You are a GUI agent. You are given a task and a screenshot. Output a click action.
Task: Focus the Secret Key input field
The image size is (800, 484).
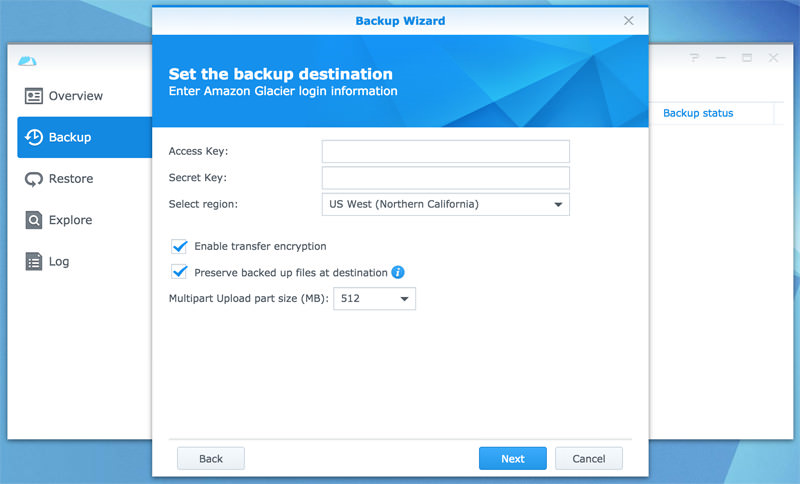(x=445, y=178)
